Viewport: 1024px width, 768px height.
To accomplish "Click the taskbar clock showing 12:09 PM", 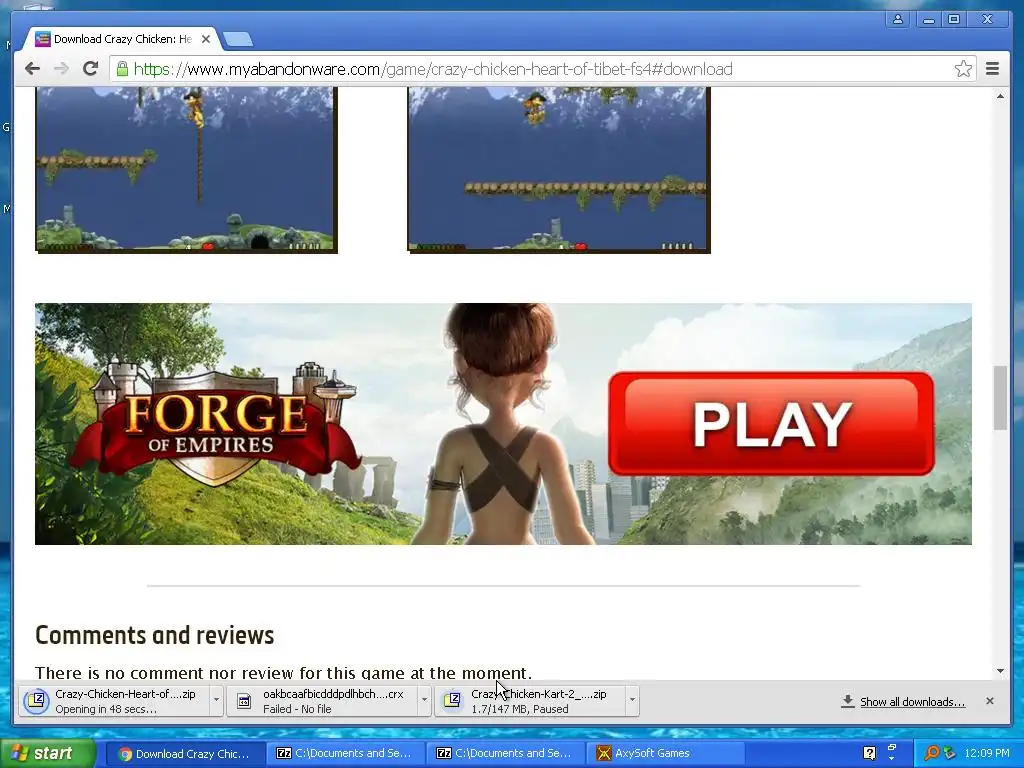I will pos(987,754).
